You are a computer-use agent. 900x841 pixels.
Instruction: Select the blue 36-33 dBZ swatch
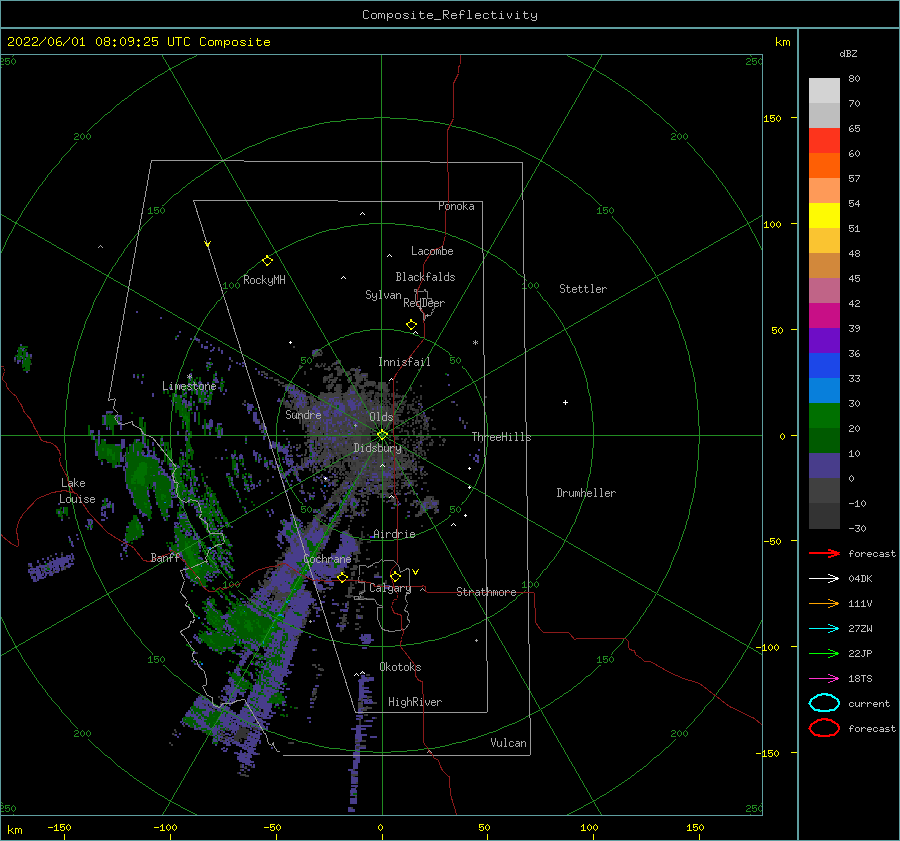coord(824,365)
